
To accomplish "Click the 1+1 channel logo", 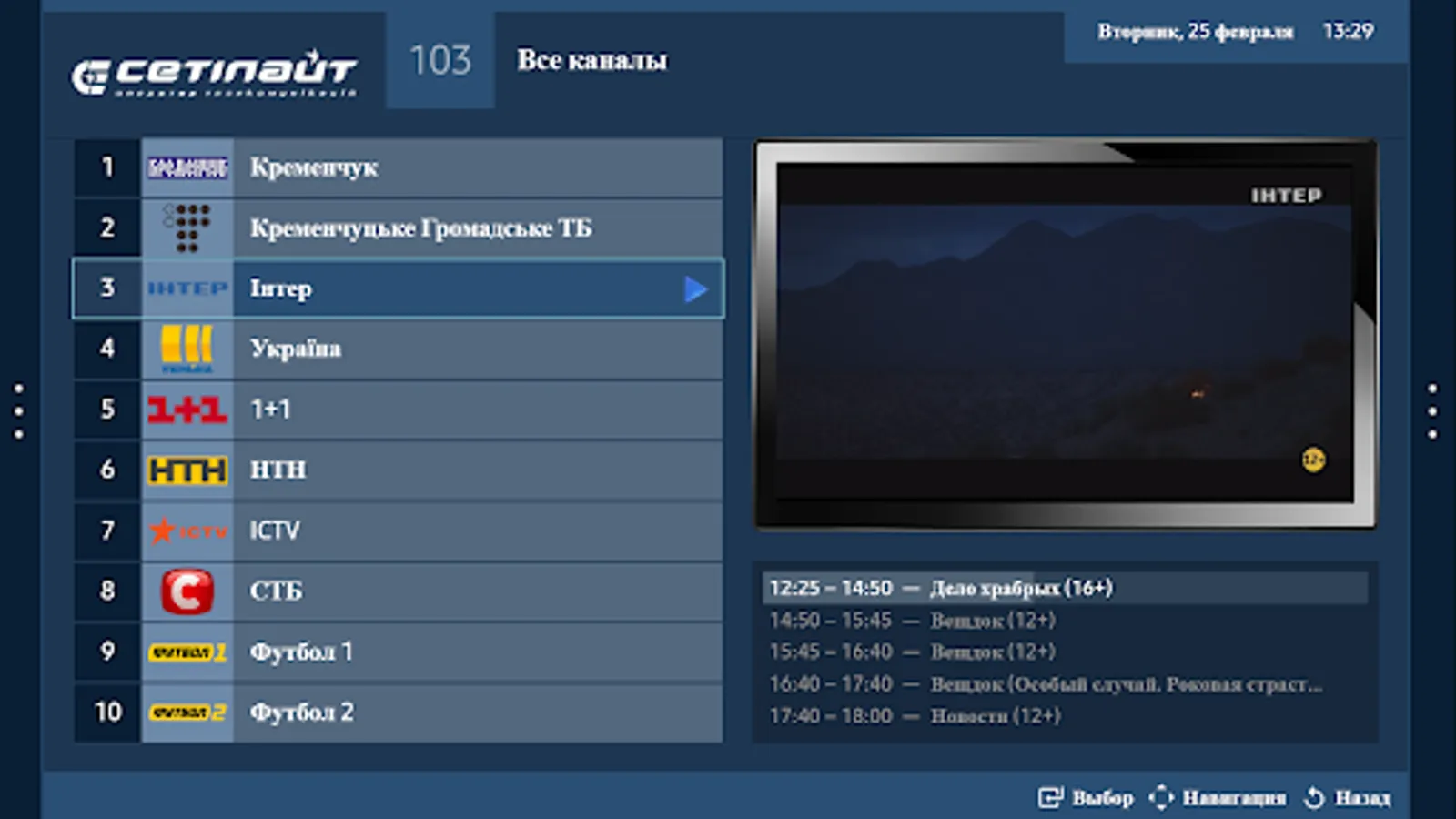I will pos(187,409).
